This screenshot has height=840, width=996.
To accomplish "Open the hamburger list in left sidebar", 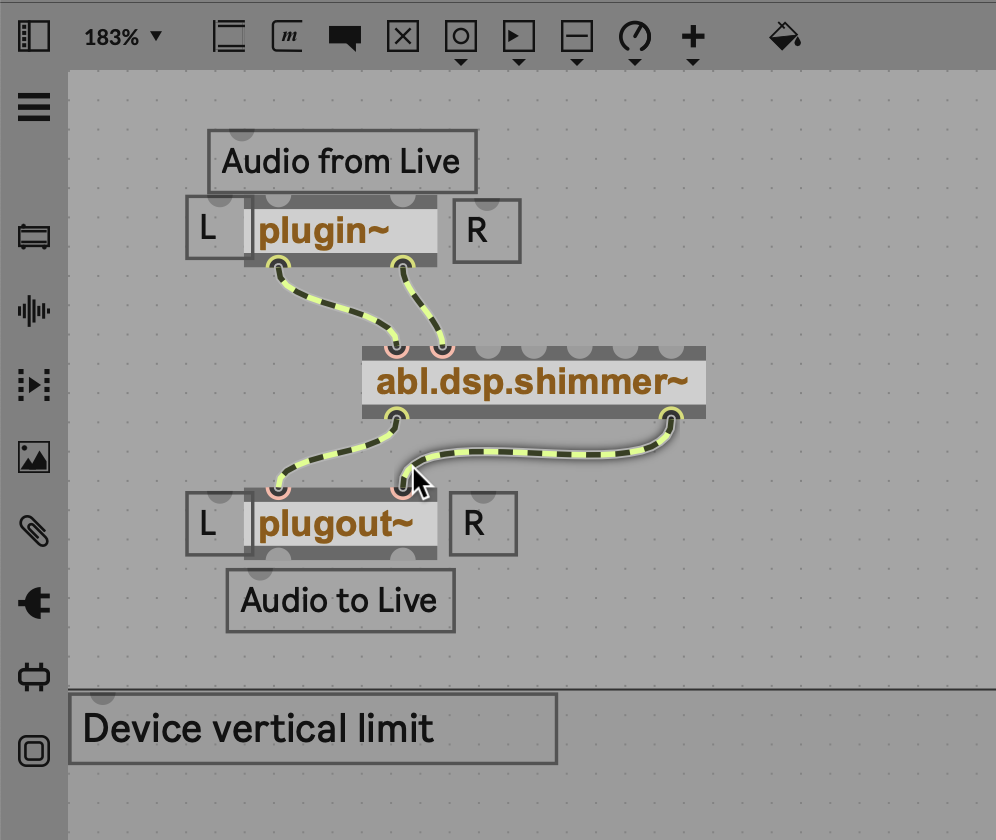I will pyautogui.click(x=34, y=106).
